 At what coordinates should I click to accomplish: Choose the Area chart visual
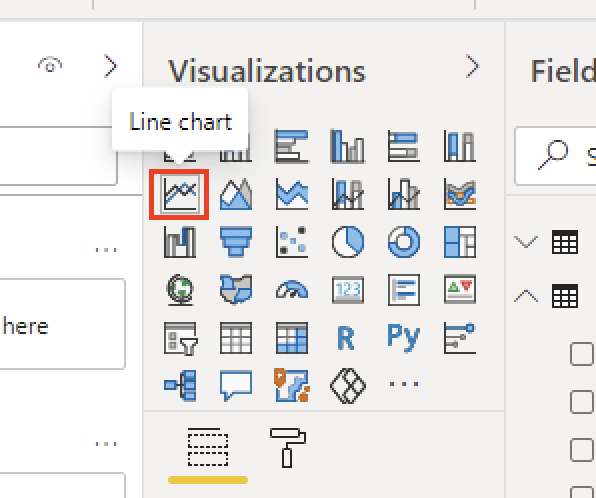(236, 194)
